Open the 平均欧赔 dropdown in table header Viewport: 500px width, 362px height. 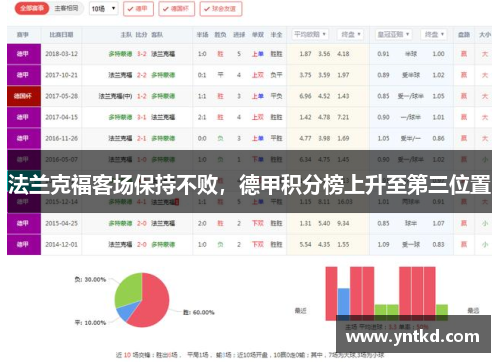[x=310, y=34]
